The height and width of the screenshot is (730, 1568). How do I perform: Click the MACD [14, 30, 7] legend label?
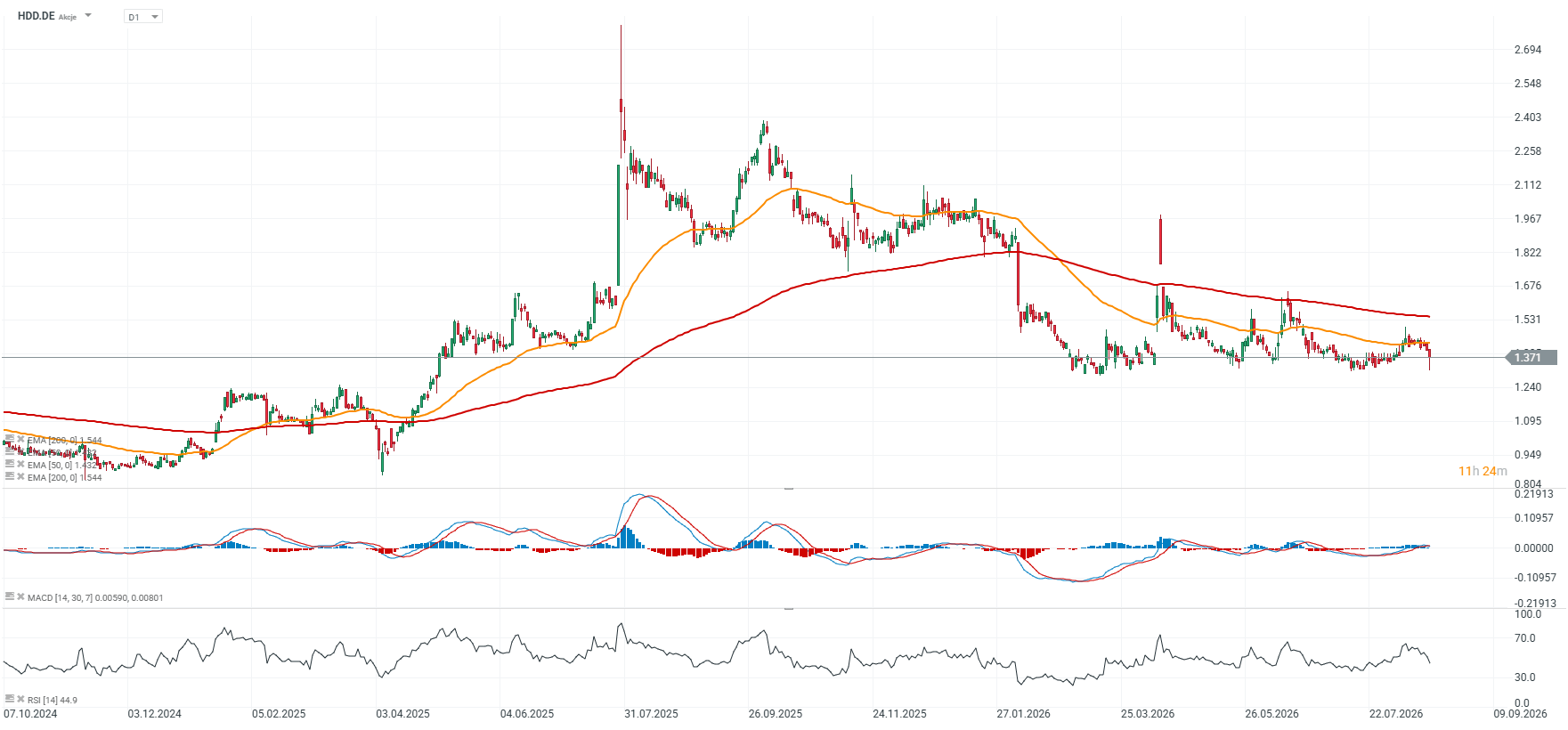point(95,597)
